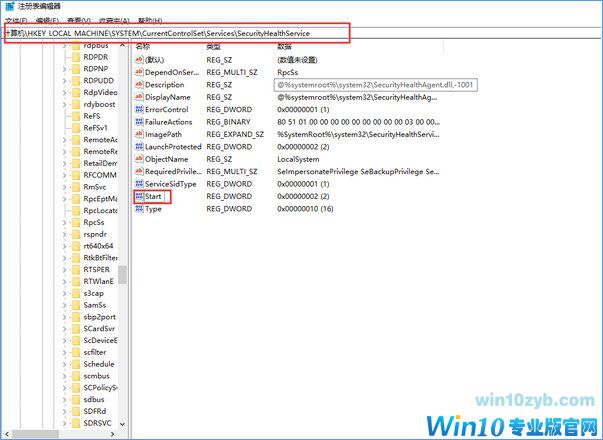Viewport: 603px width, 440px height.
Task: Click the tree pane scroll-up arrow
Action: (x=122, y=45)
